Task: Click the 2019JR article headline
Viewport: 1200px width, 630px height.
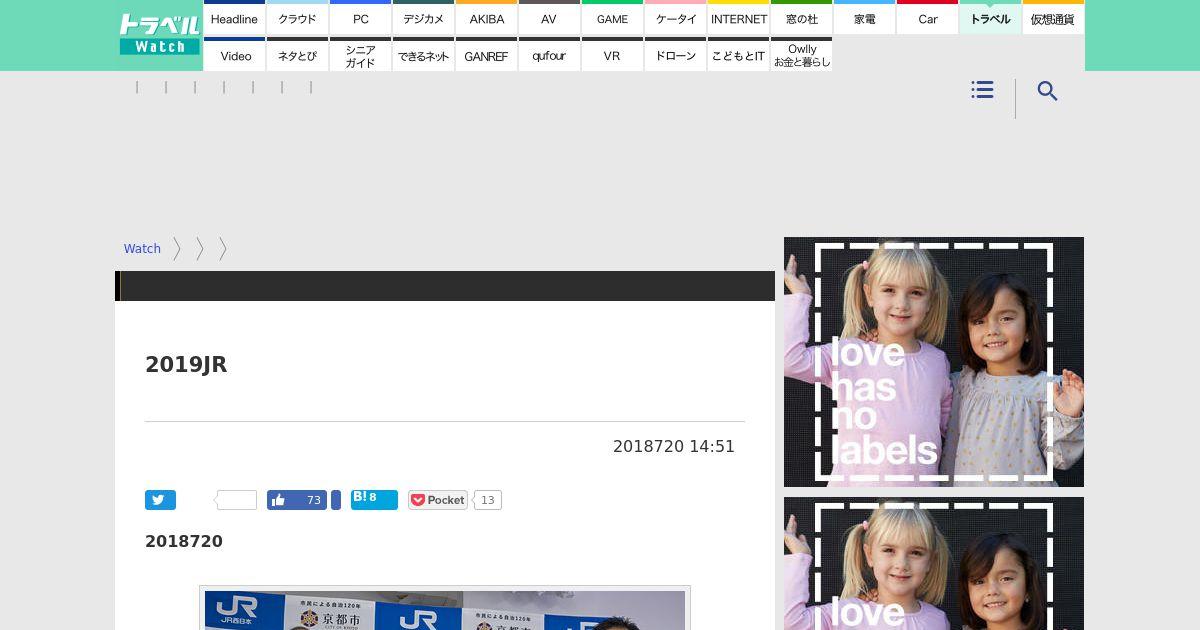Action: [186, 365]
